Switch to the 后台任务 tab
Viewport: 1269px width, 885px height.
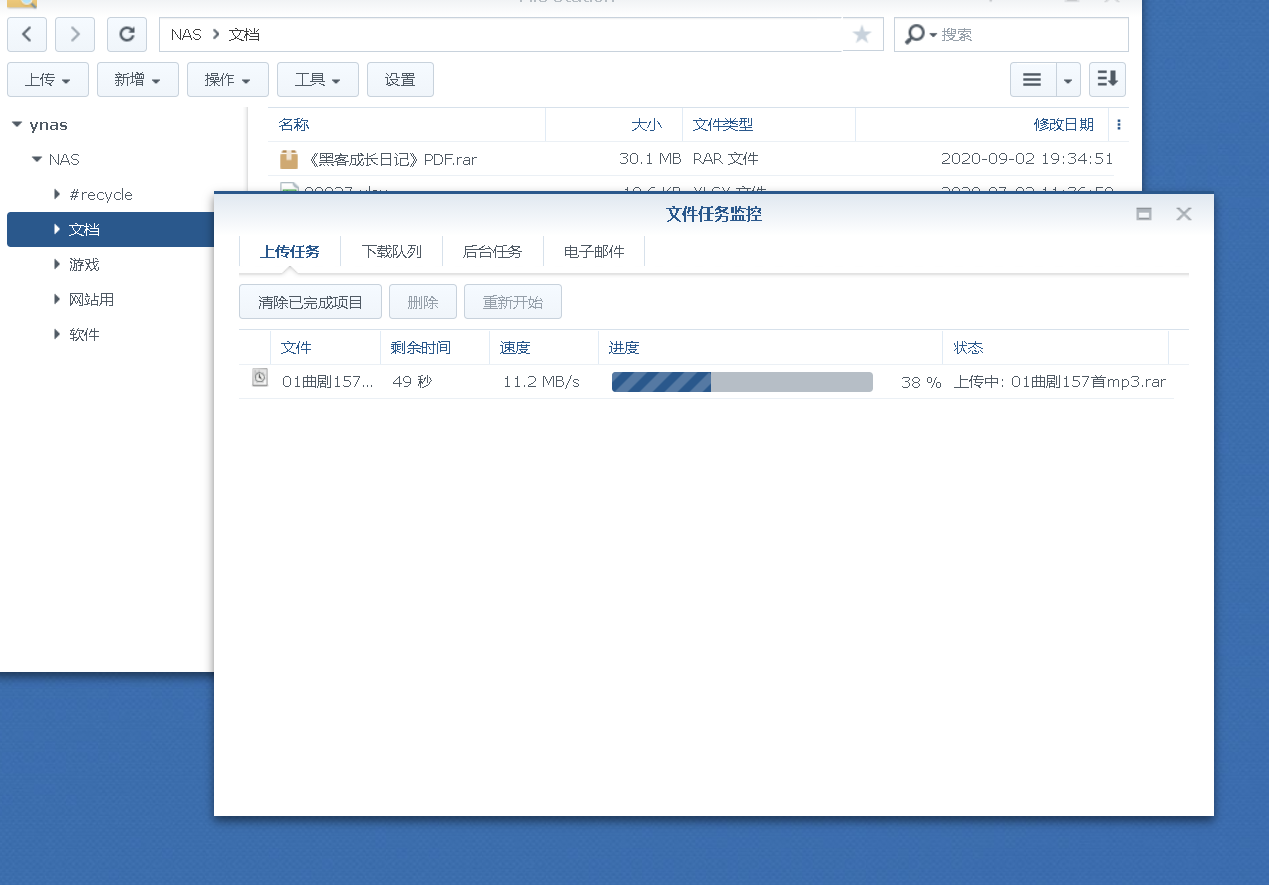tap(492, 251)
